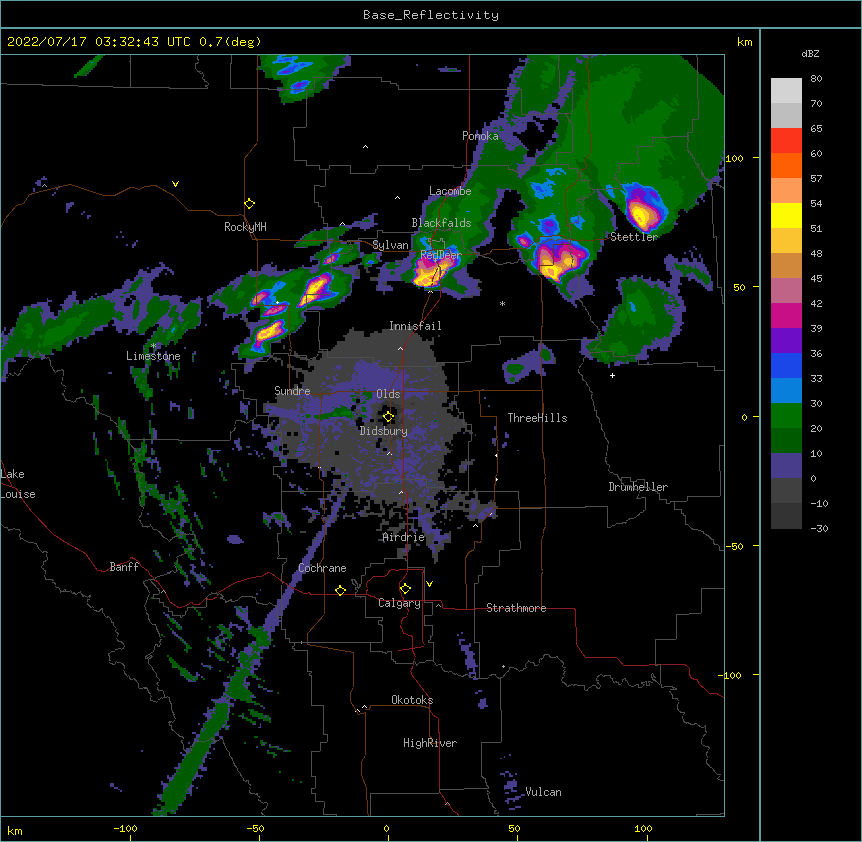Select the light blue 30-33 dBZ legend swatch
Image resolution: width=862 pixels, height=842 pixels.
[x=786, y=390]
